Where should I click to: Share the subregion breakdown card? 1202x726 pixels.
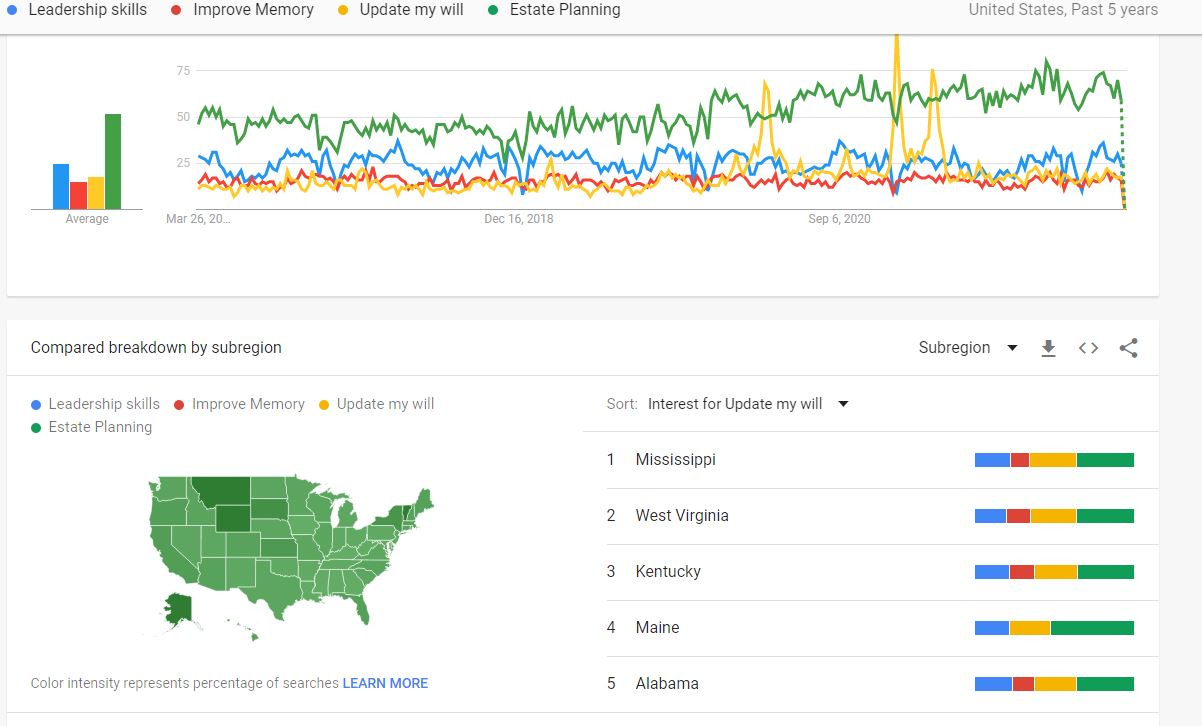pos(1129,348)
